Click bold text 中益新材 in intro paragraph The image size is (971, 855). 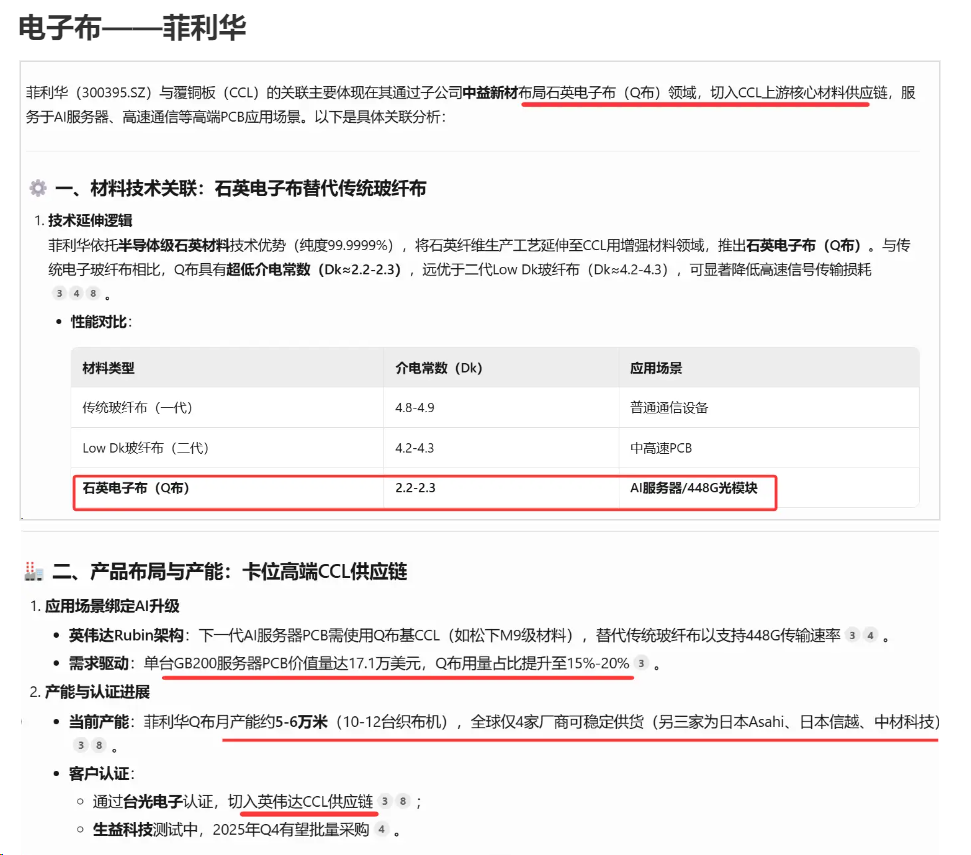(x=490, y=93)
